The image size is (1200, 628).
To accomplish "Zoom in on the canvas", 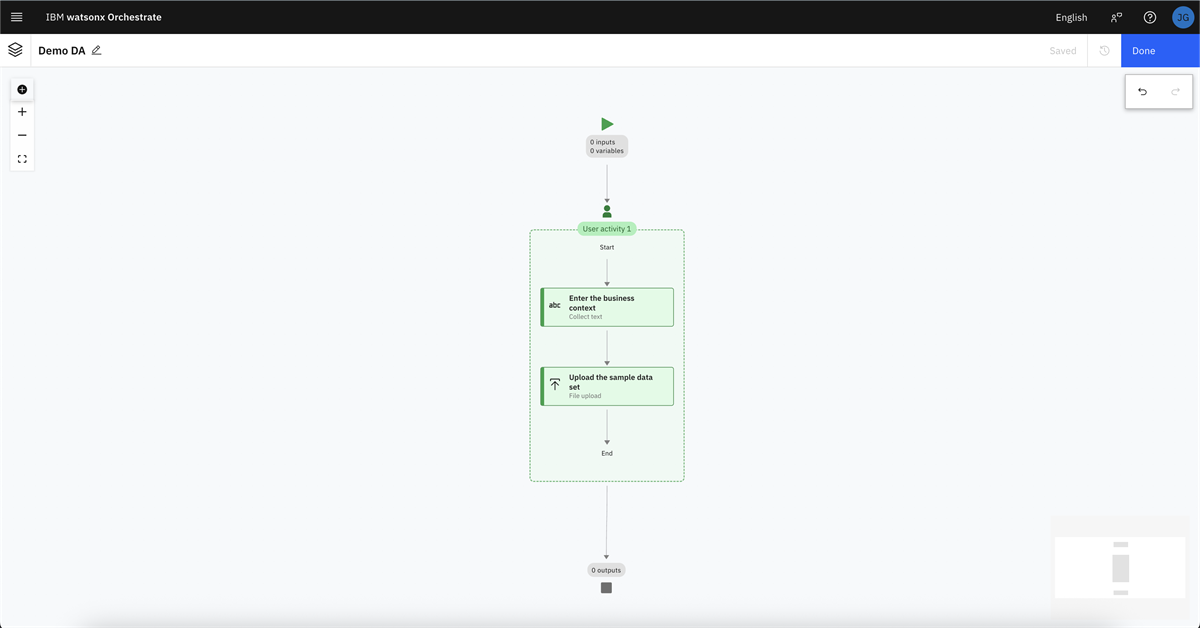I will [22, 112].
